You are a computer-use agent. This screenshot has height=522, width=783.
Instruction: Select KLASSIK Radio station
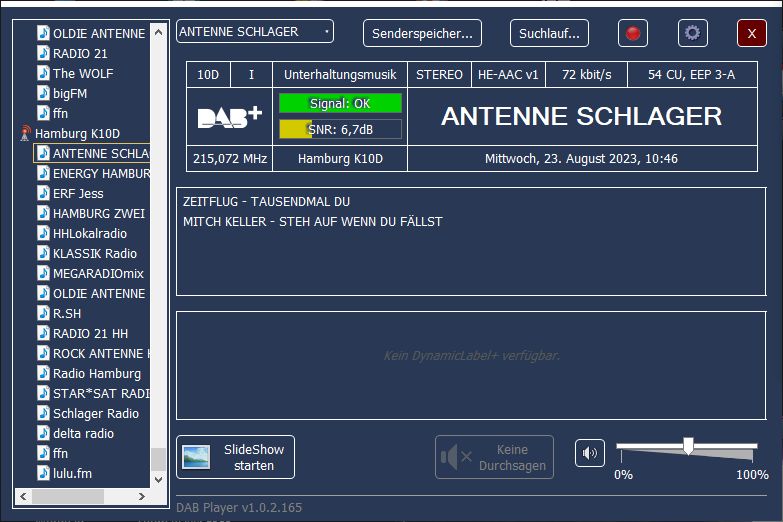(x=95, y=253)
